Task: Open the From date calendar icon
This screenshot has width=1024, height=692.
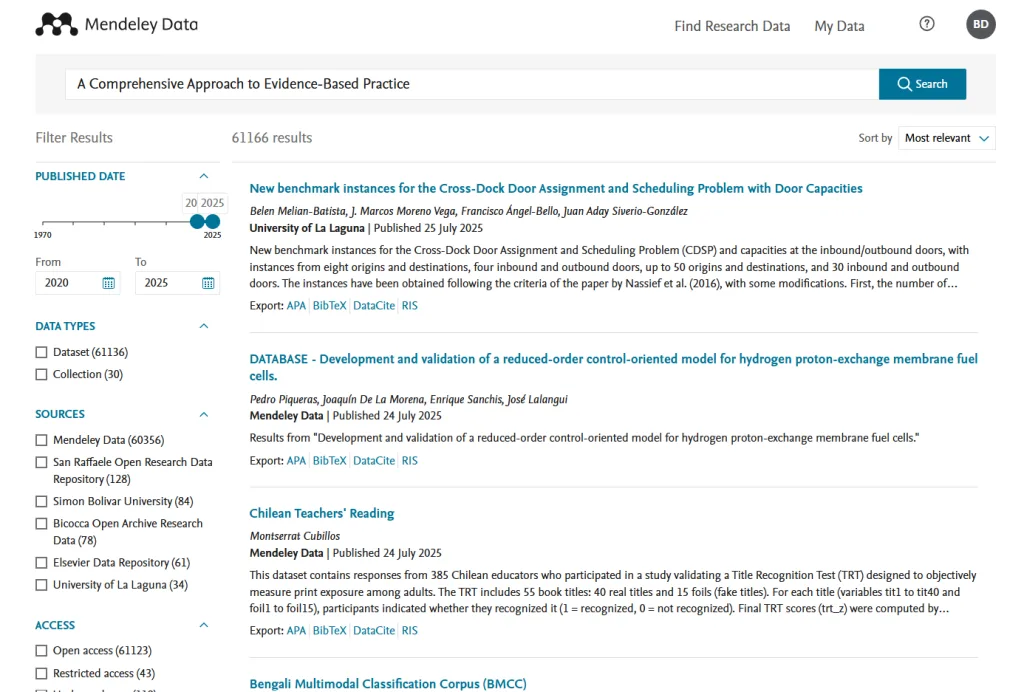Action: tap(108, 283)
